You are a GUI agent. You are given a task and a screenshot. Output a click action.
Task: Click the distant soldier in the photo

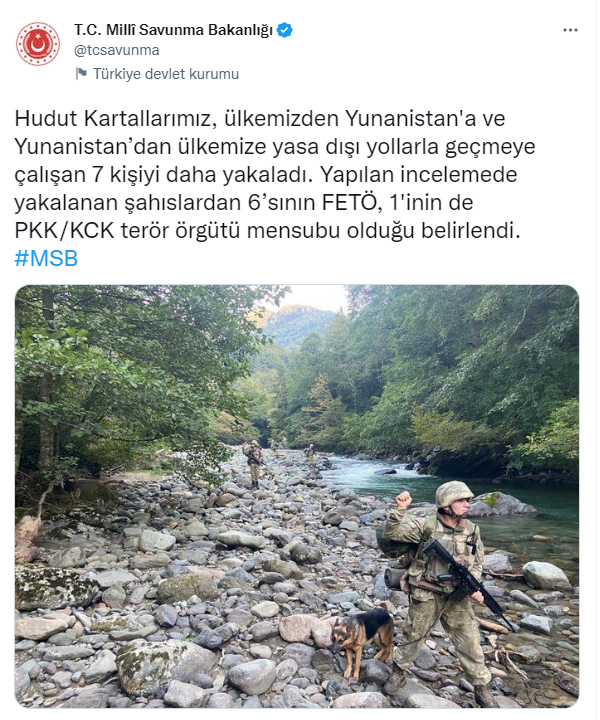pos(253,463)
